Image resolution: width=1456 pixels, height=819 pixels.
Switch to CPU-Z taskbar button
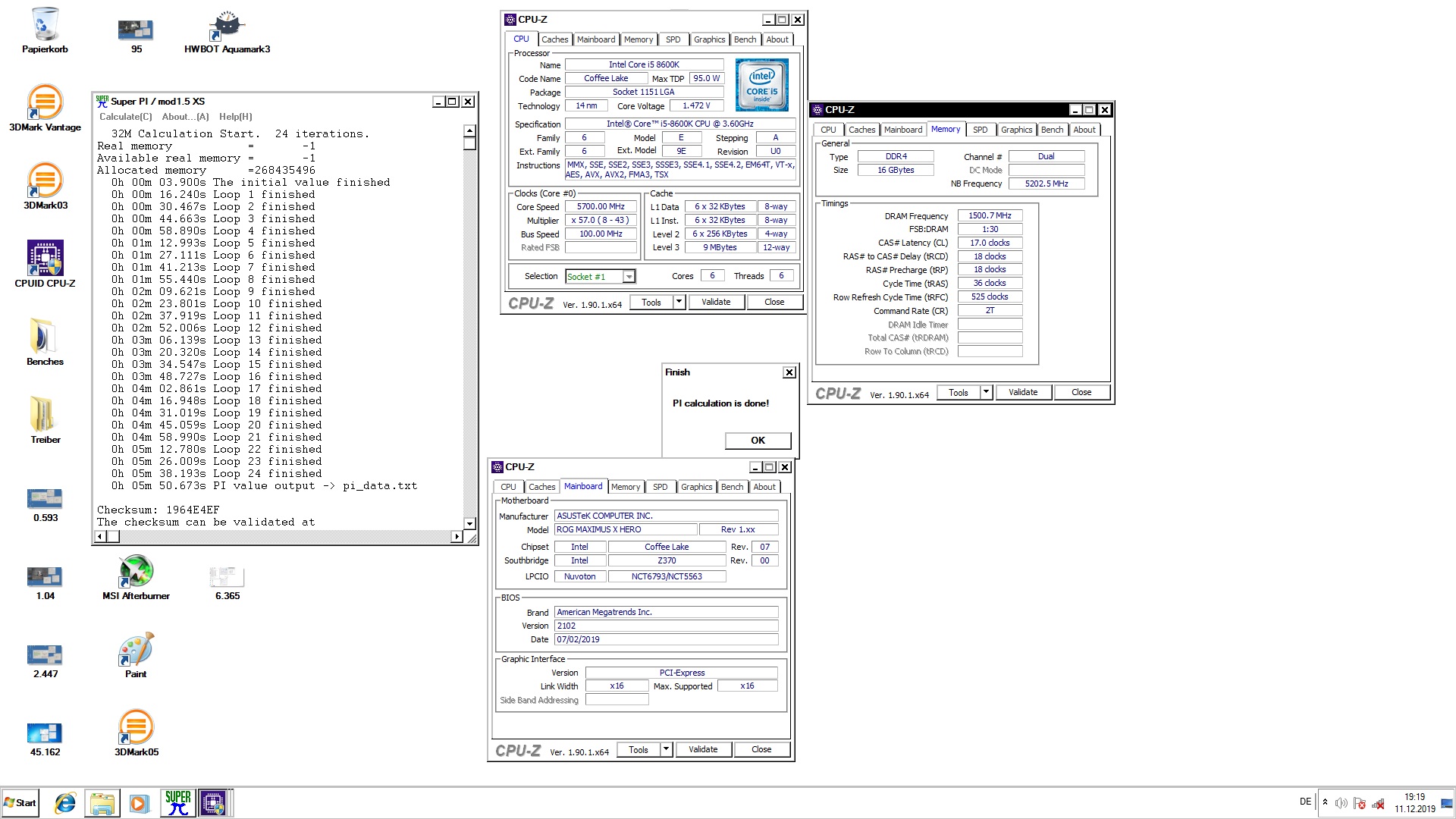pos(215,803)
